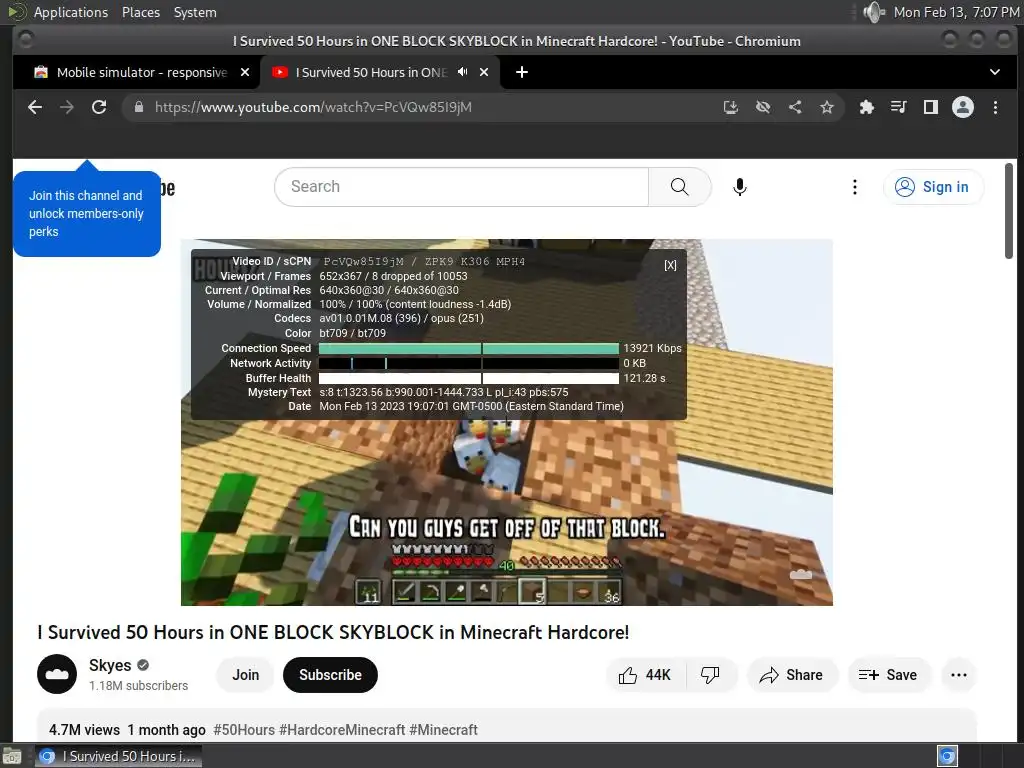
Task: Open the Chromium profile avatar
Action: pyautogui.click(x=963, y=107)
